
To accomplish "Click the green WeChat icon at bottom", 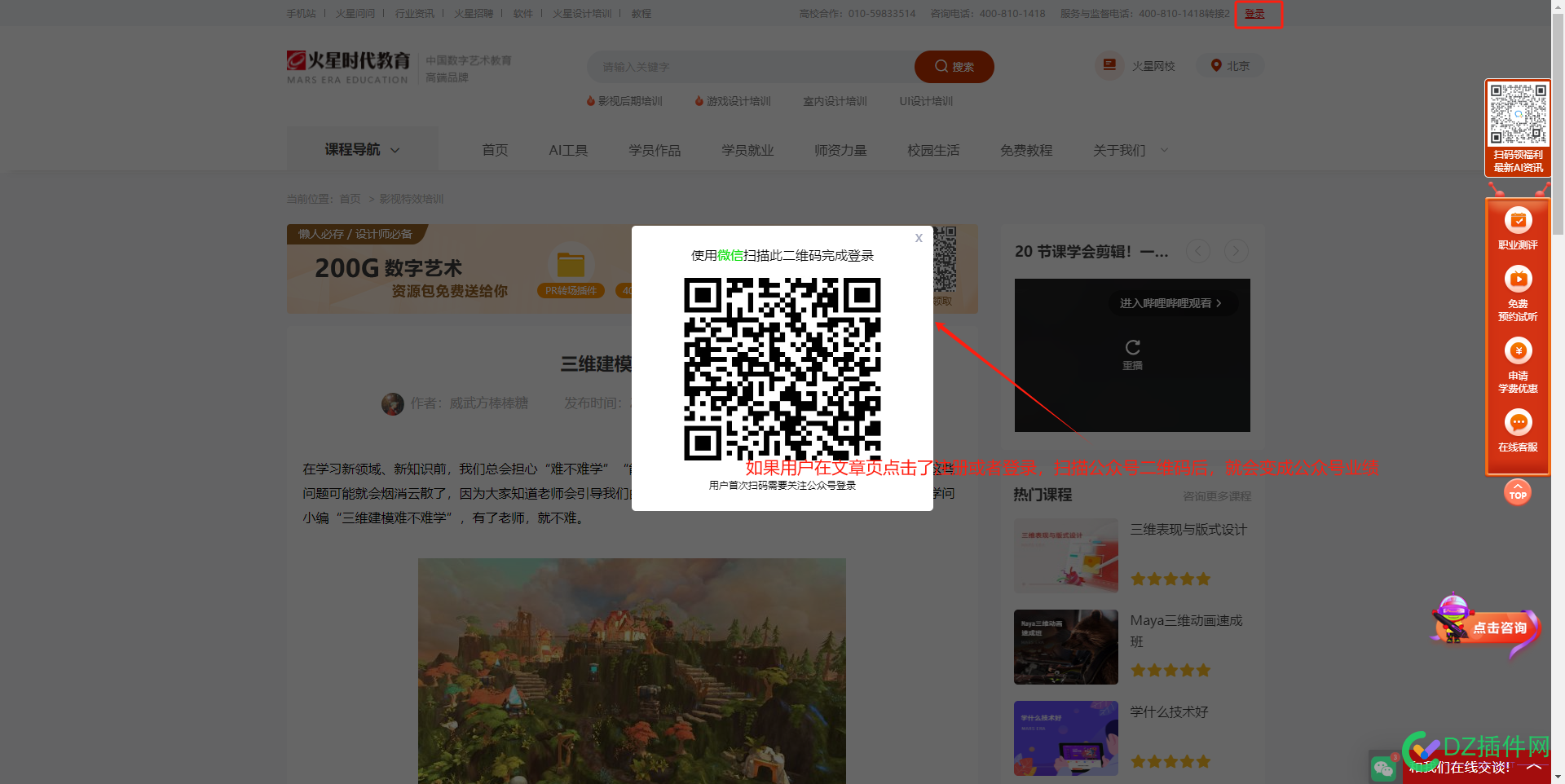I will (x=1383, y=768).
